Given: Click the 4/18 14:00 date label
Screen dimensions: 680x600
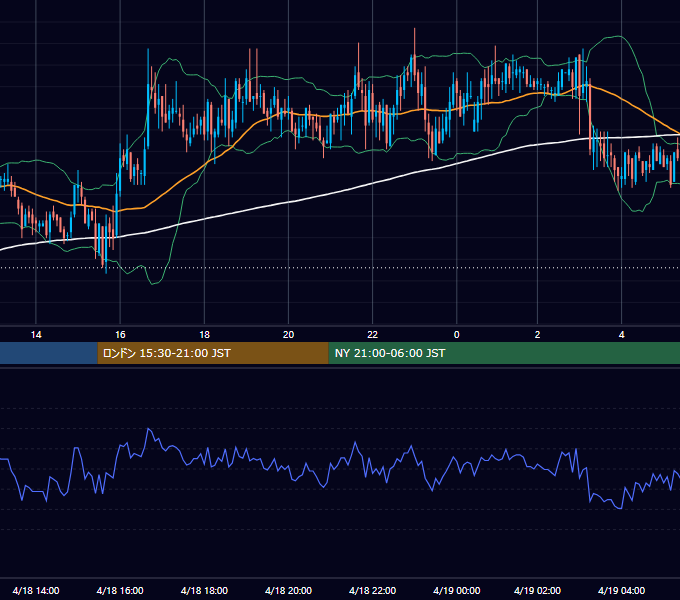Looking at the screenshot, I should pos(36,590).
